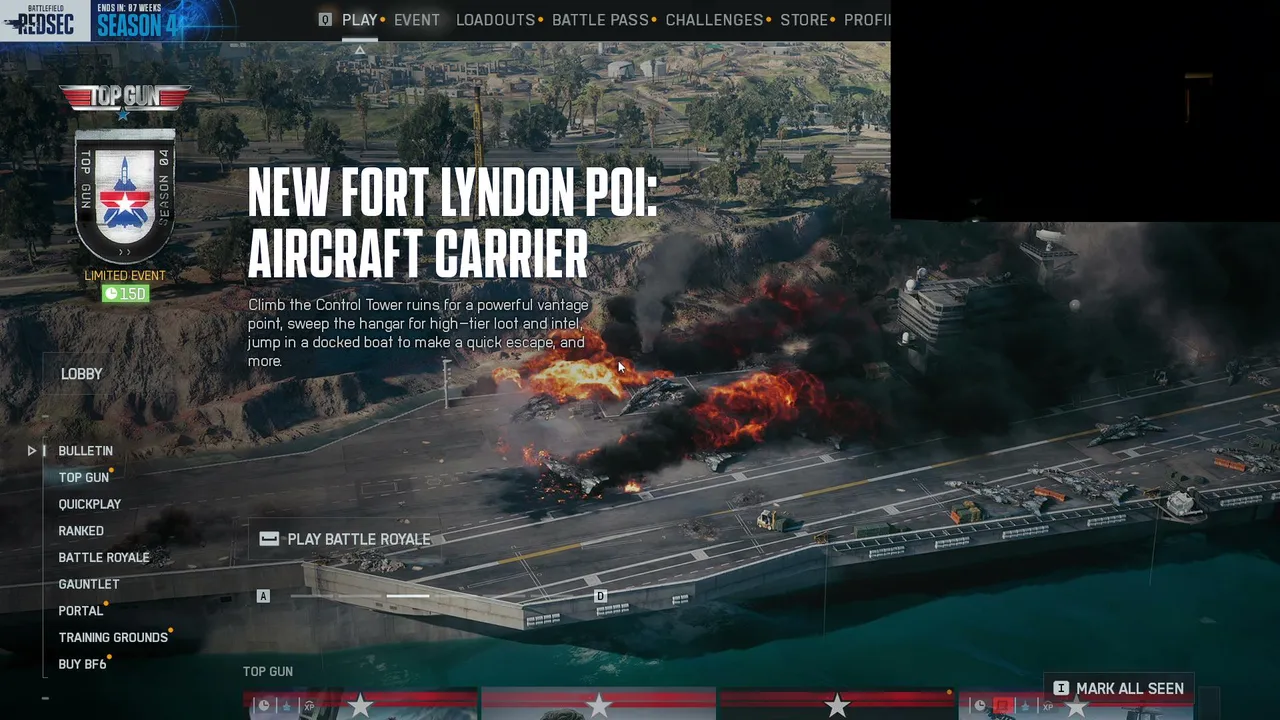Click the MARK ALL SEEN button

click(1118, 689)
